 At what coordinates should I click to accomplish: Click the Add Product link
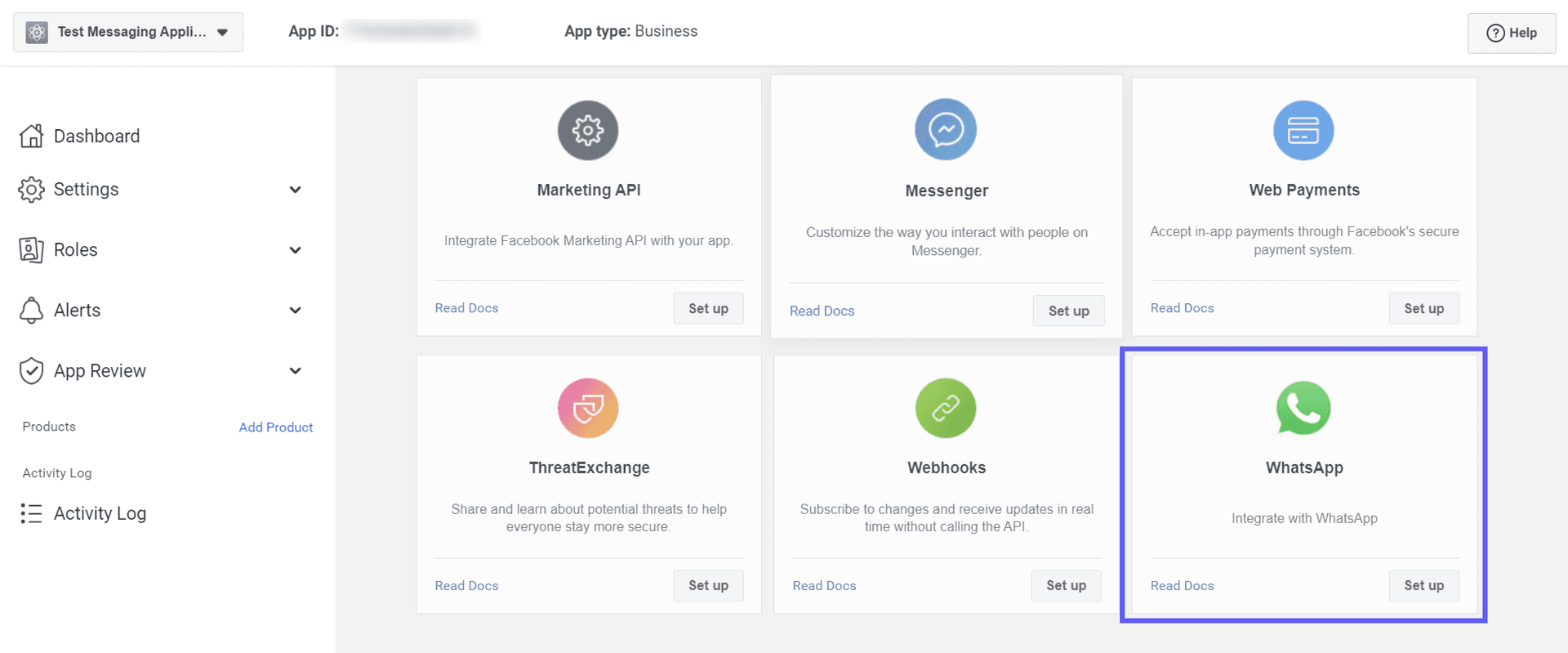click(x=275, y=427)
